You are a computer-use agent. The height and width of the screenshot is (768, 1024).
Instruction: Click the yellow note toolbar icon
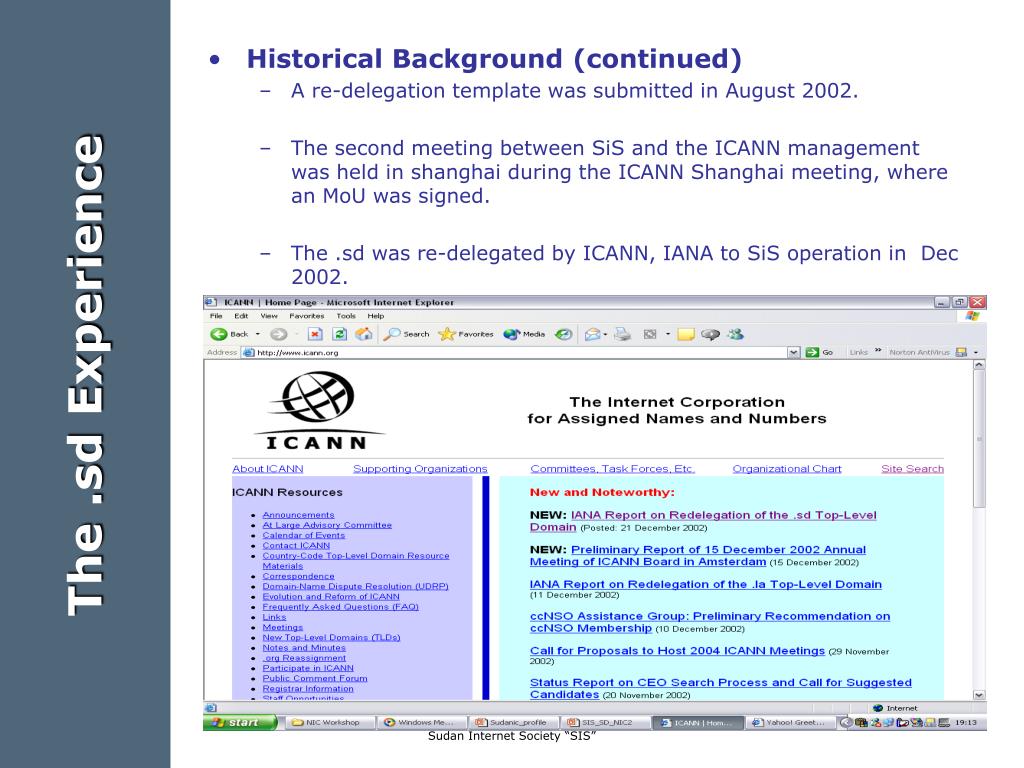(x=685, y=335)
